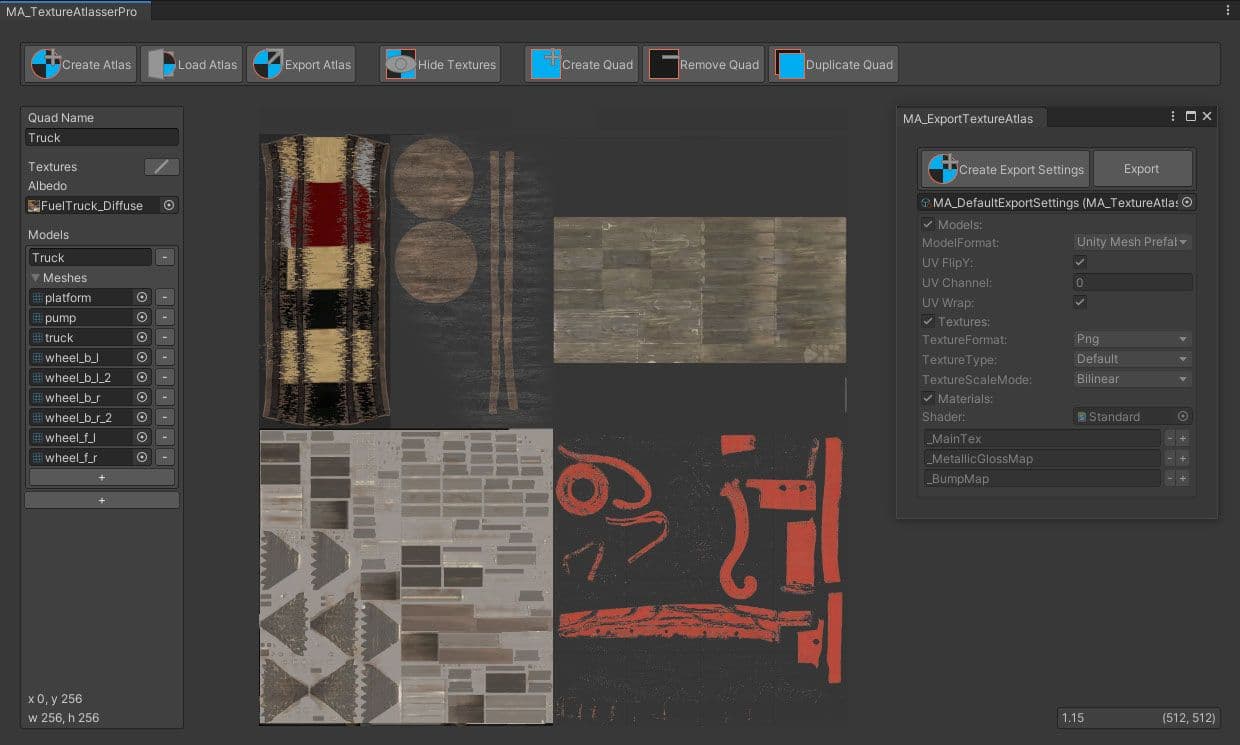Open the ModelFormat dropdown
Viewport: 1240px width, 745px height.
[x=1131, y=242]
